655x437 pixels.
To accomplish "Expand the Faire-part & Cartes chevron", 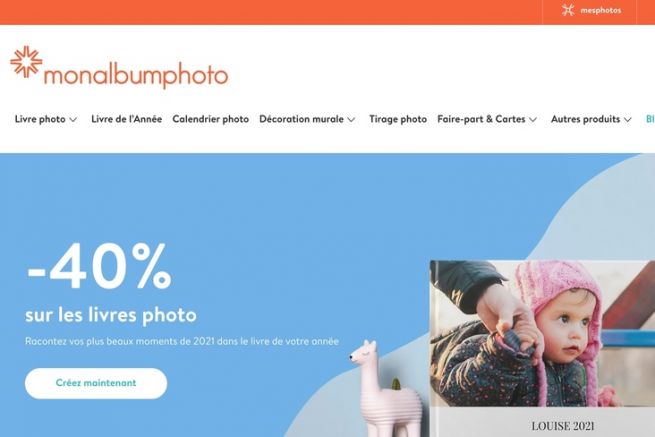I will point(533,119).
